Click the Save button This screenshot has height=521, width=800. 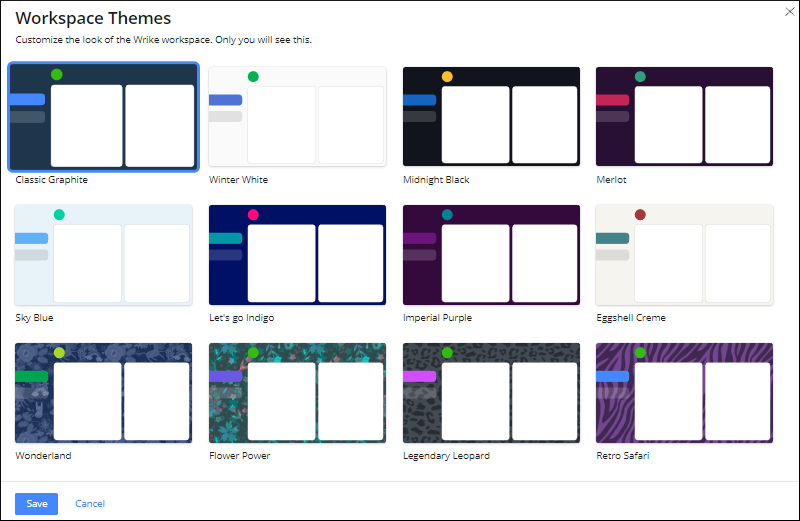click(x=36, y=504)
